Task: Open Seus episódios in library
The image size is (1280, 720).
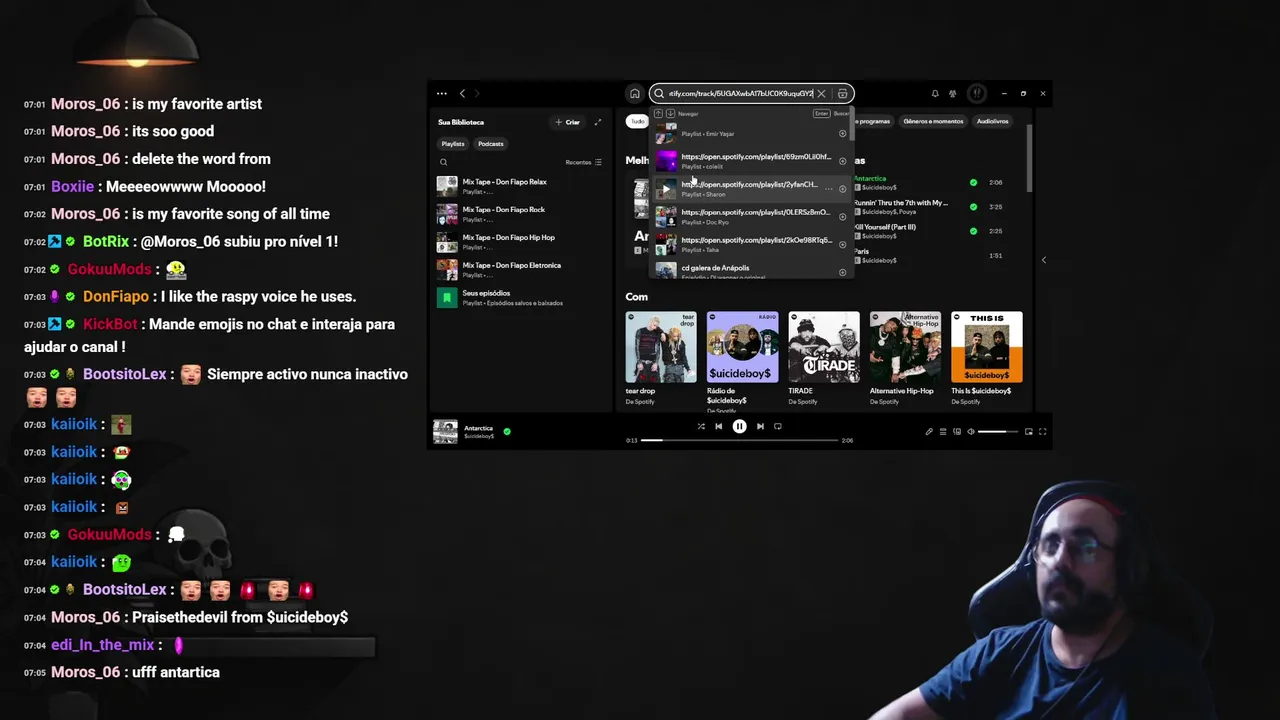Action: click(x=522, y=298)
